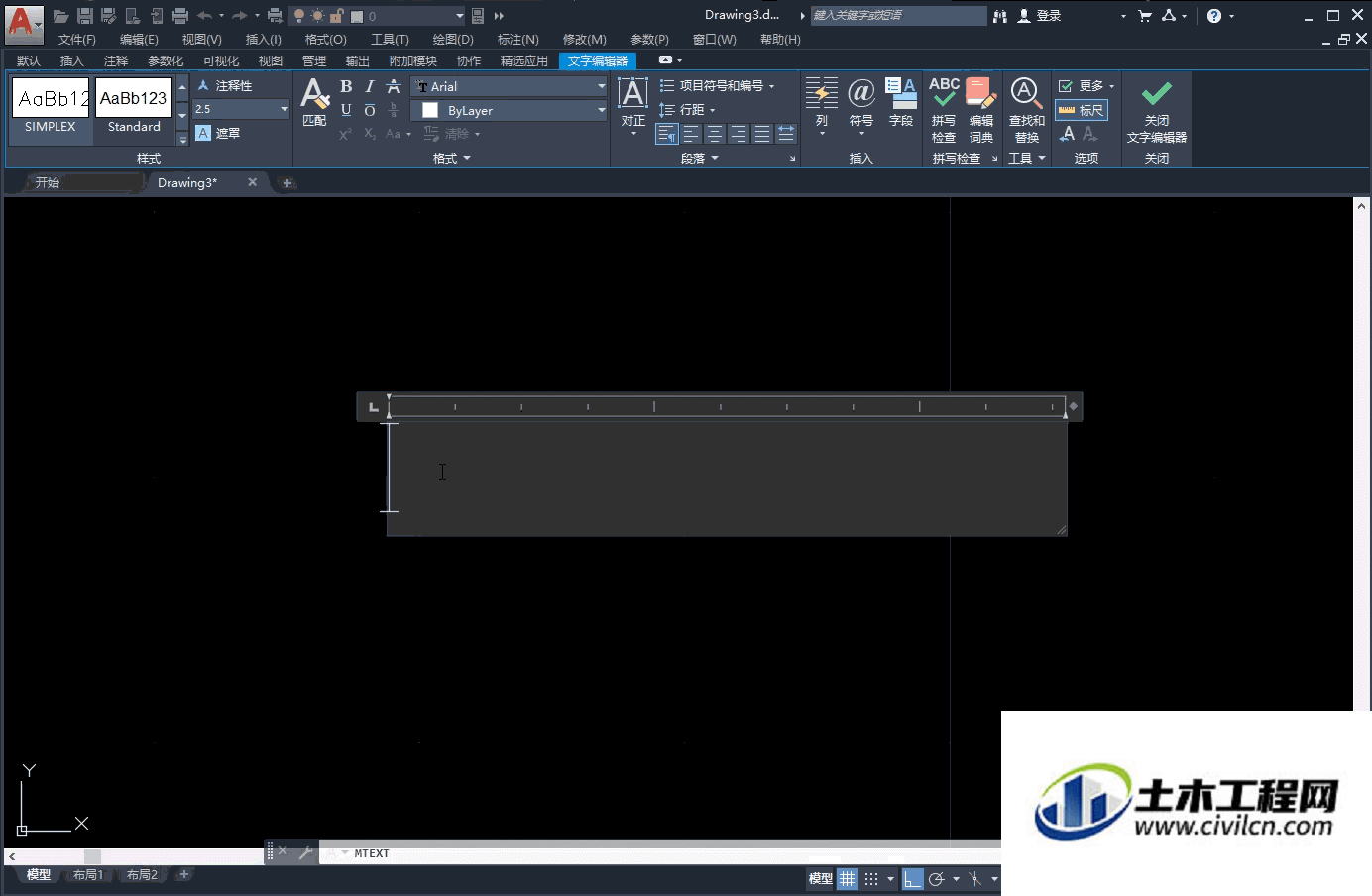Viewport: 1372px width, 896px height.
Task: Apply Italic formatting
Action: (x=370, y=87)
